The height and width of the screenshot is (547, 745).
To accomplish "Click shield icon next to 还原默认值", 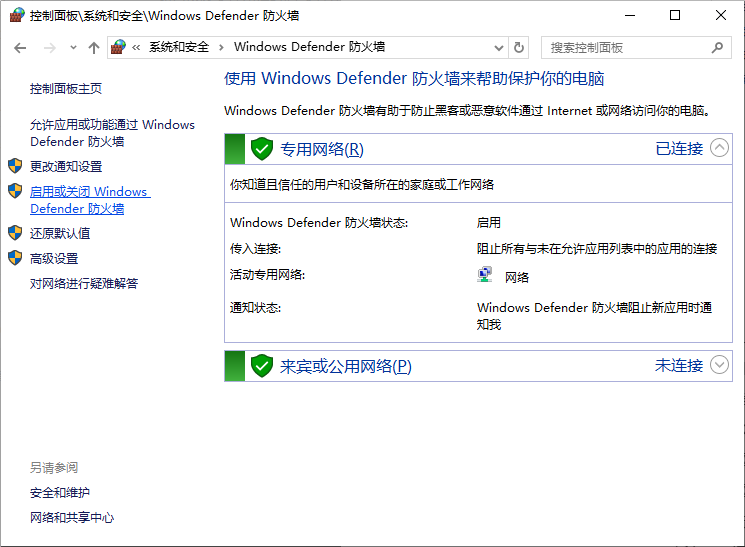I will [15, 233].
